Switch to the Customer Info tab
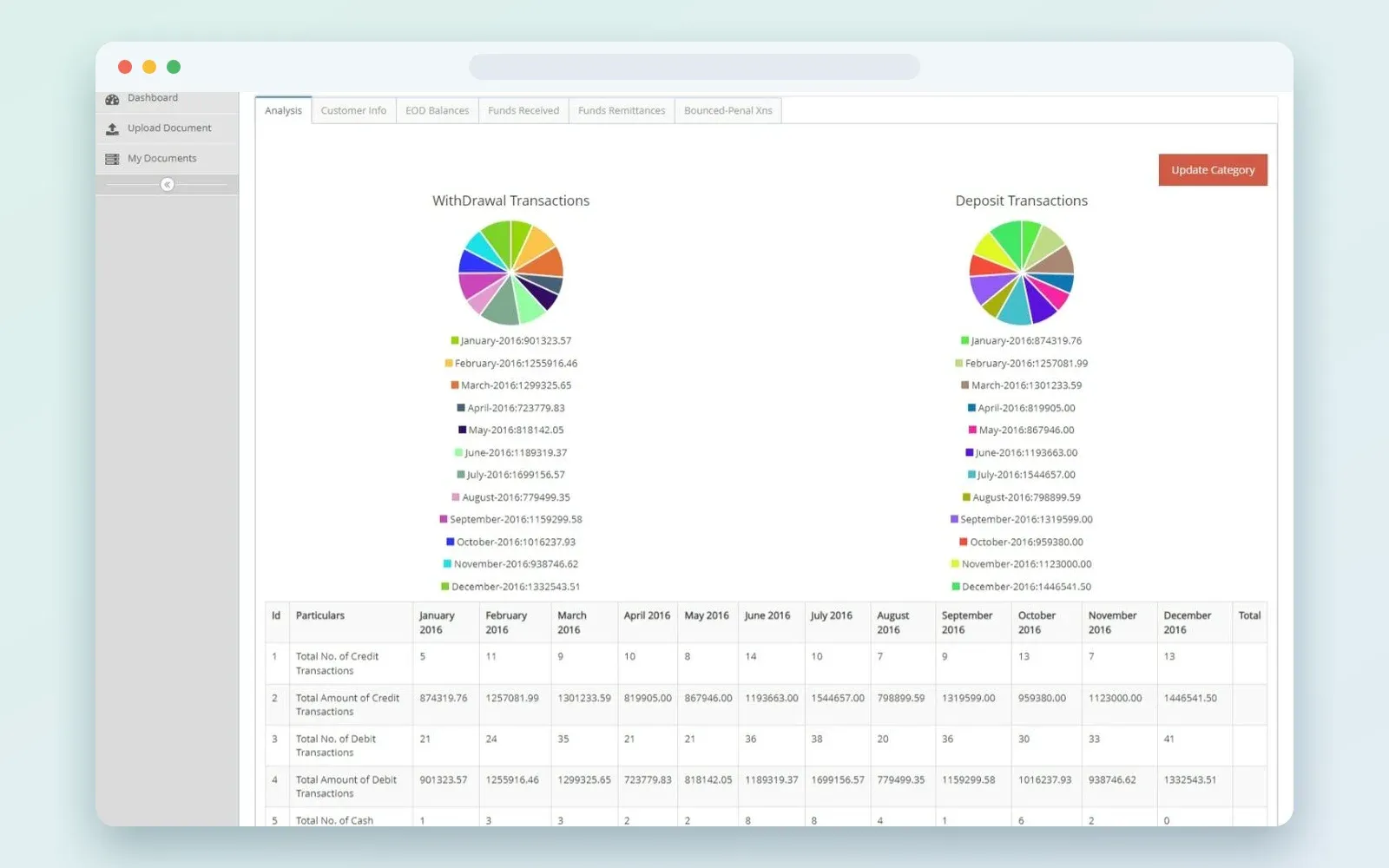Viewport: 1389px width, 868px height. [353, 110]
